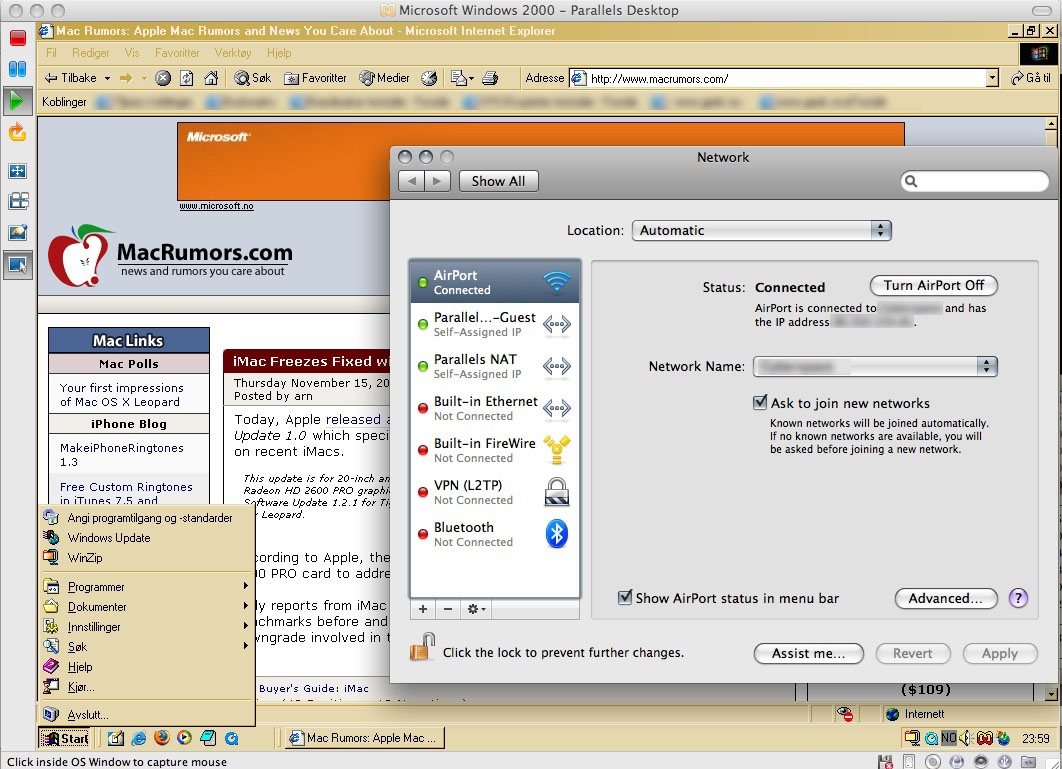1062x769 pixels.
Task: Click the Advanced button
Action: [x=946, y=598]
